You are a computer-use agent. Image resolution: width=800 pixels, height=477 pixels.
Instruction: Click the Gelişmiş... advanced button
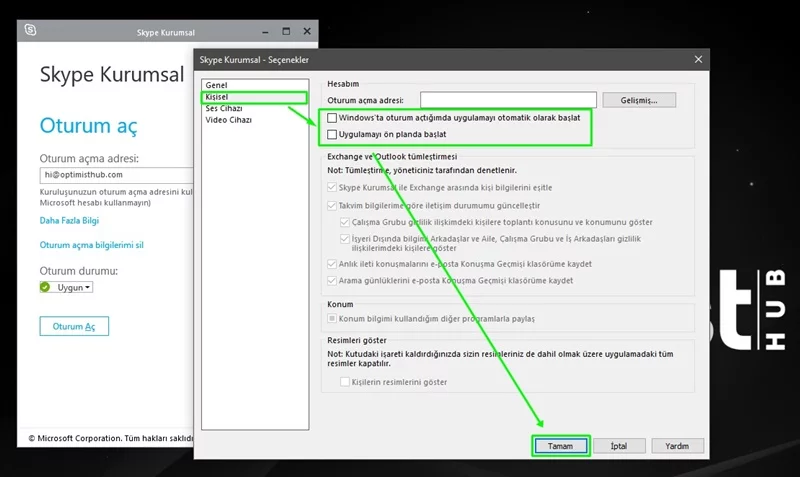tap(639, 100)
